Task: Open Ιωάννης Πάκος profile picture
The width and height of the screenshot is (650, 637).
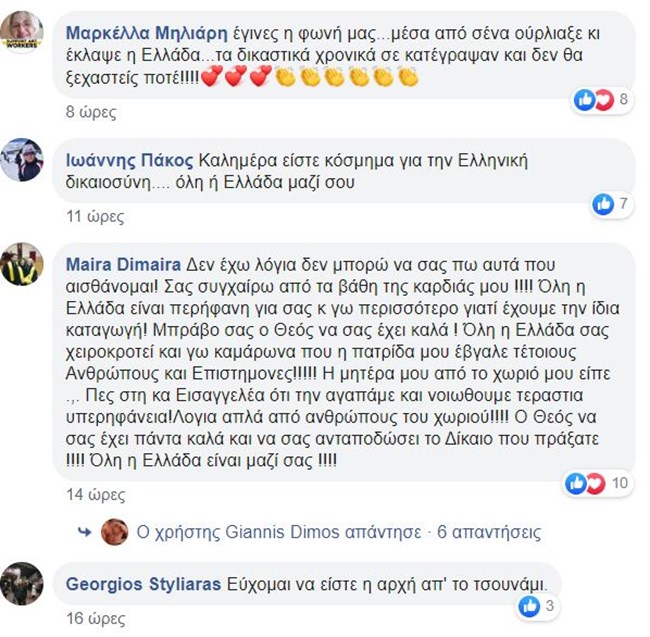Action: [22, 160]
